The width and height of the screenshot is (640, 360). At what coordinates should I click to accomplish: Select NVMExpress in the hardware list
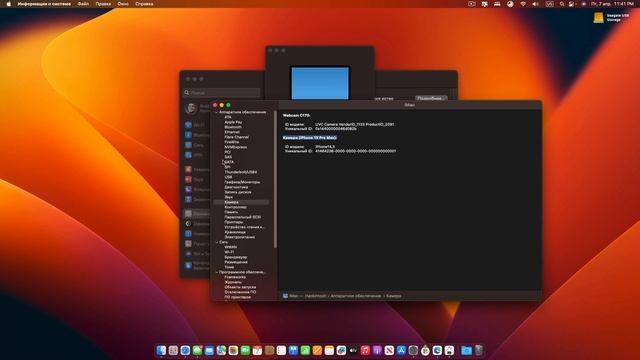pos(236,147)
